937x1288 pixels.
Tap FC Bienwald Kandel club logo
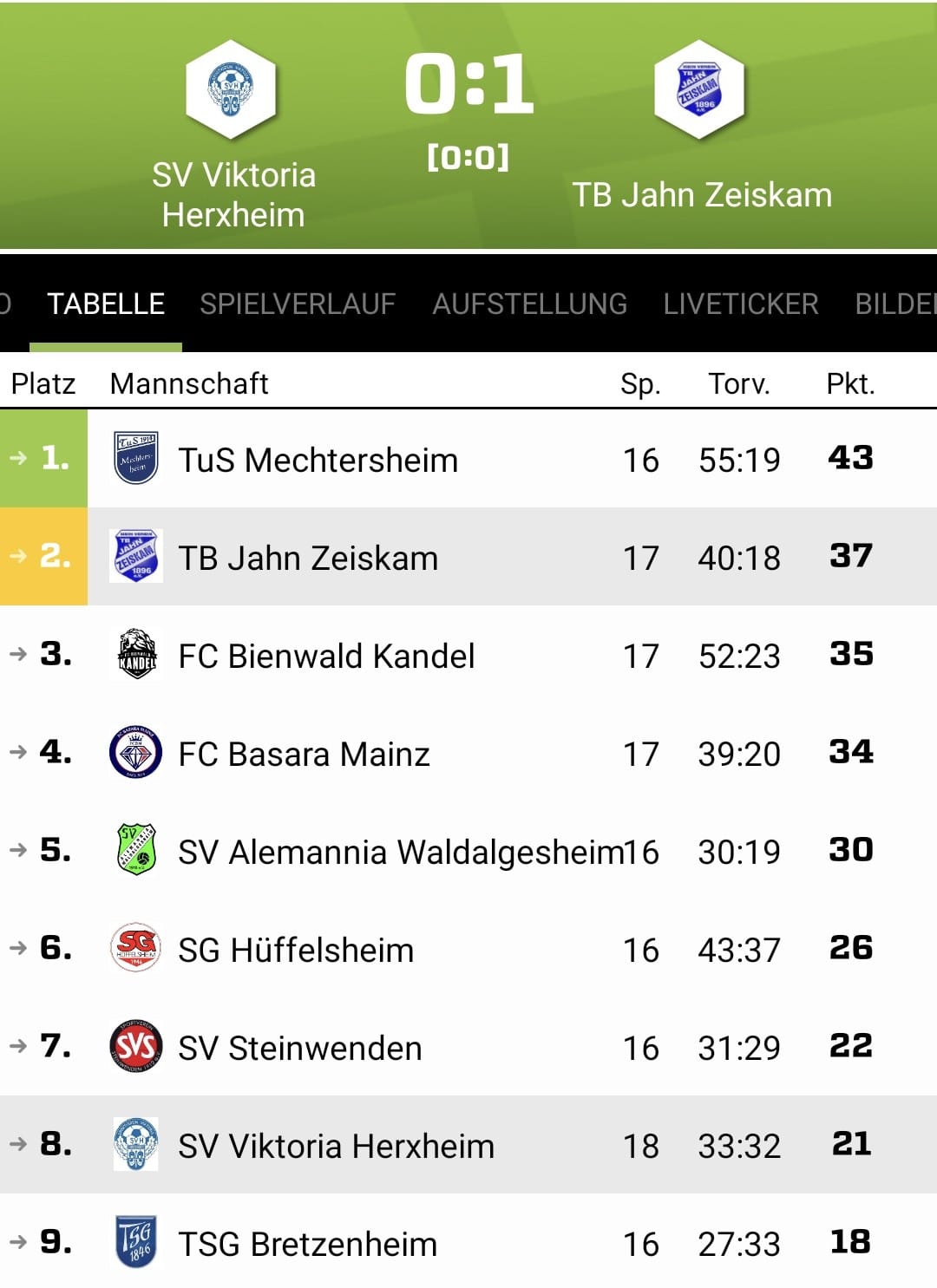tap(136, 654)
